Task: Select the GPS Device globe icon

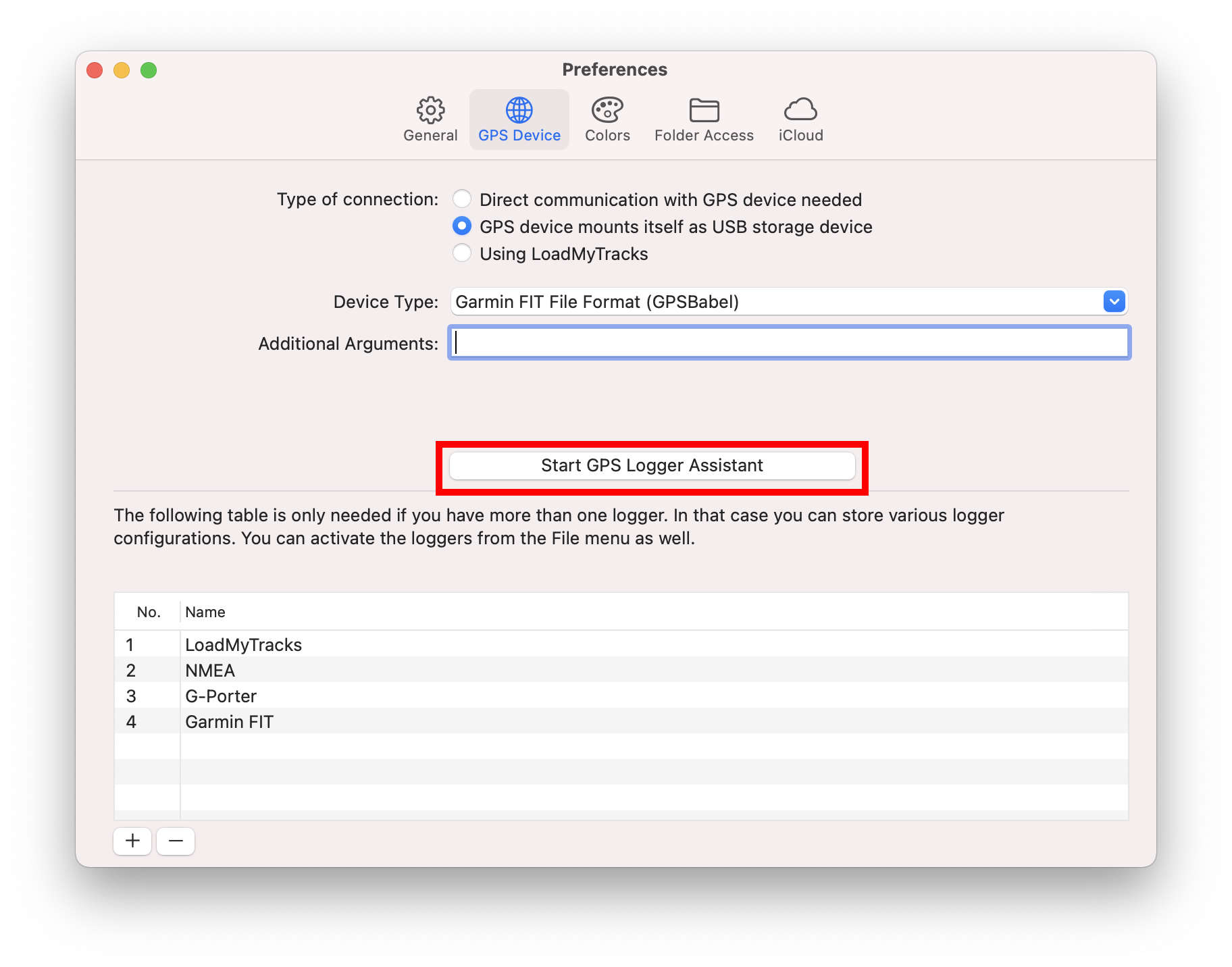Action: pyautogui.click(x=519, y=110)
